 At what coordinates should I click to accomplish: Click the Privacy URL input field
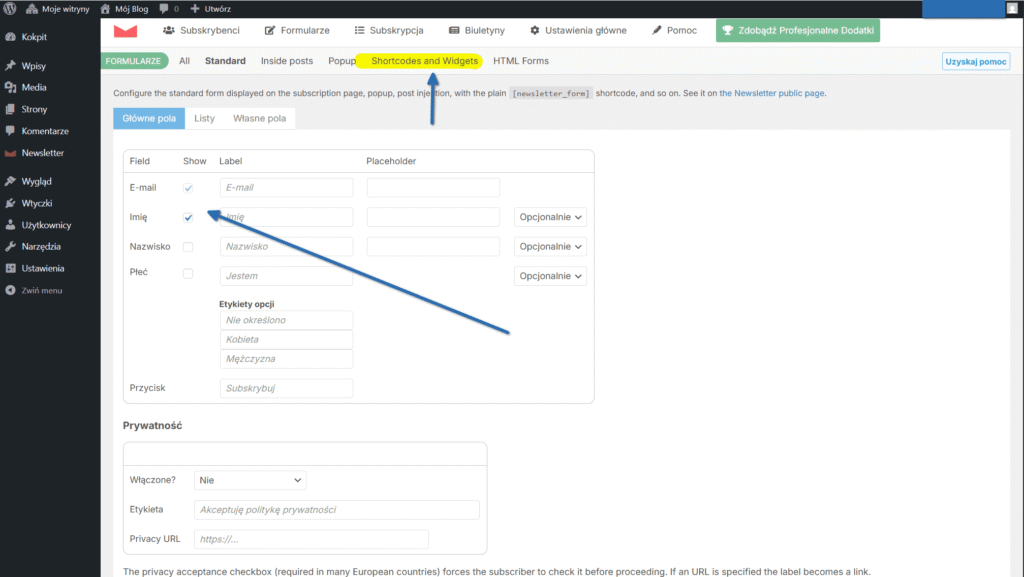tap(311, 539)
